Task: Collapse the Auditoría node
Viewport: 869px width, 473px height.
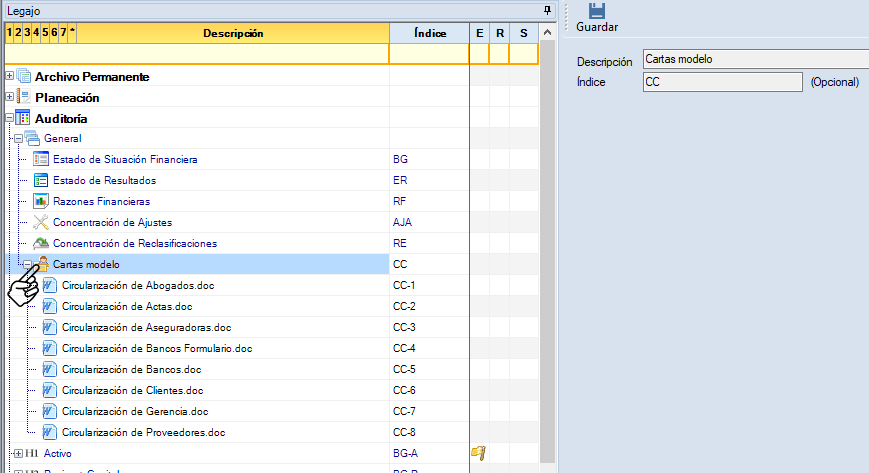Action: [10, 118]
